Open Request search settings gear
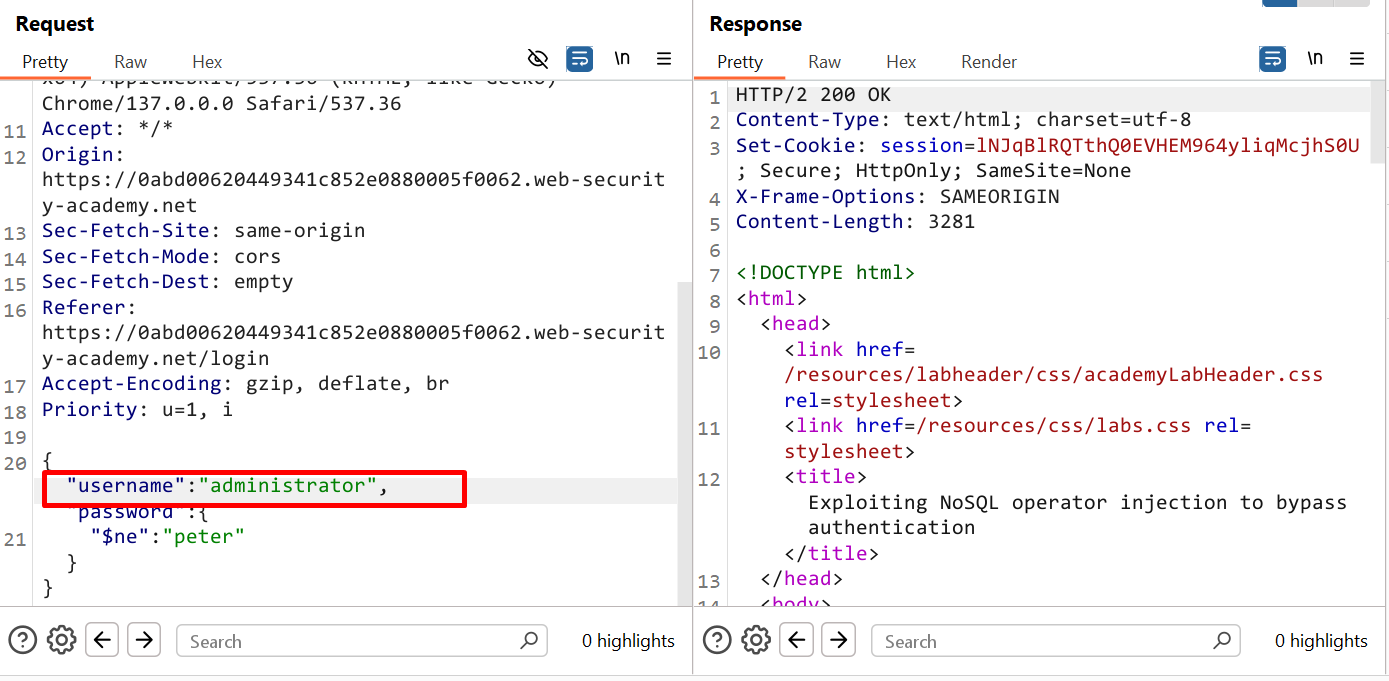 [x=62, y=640]
